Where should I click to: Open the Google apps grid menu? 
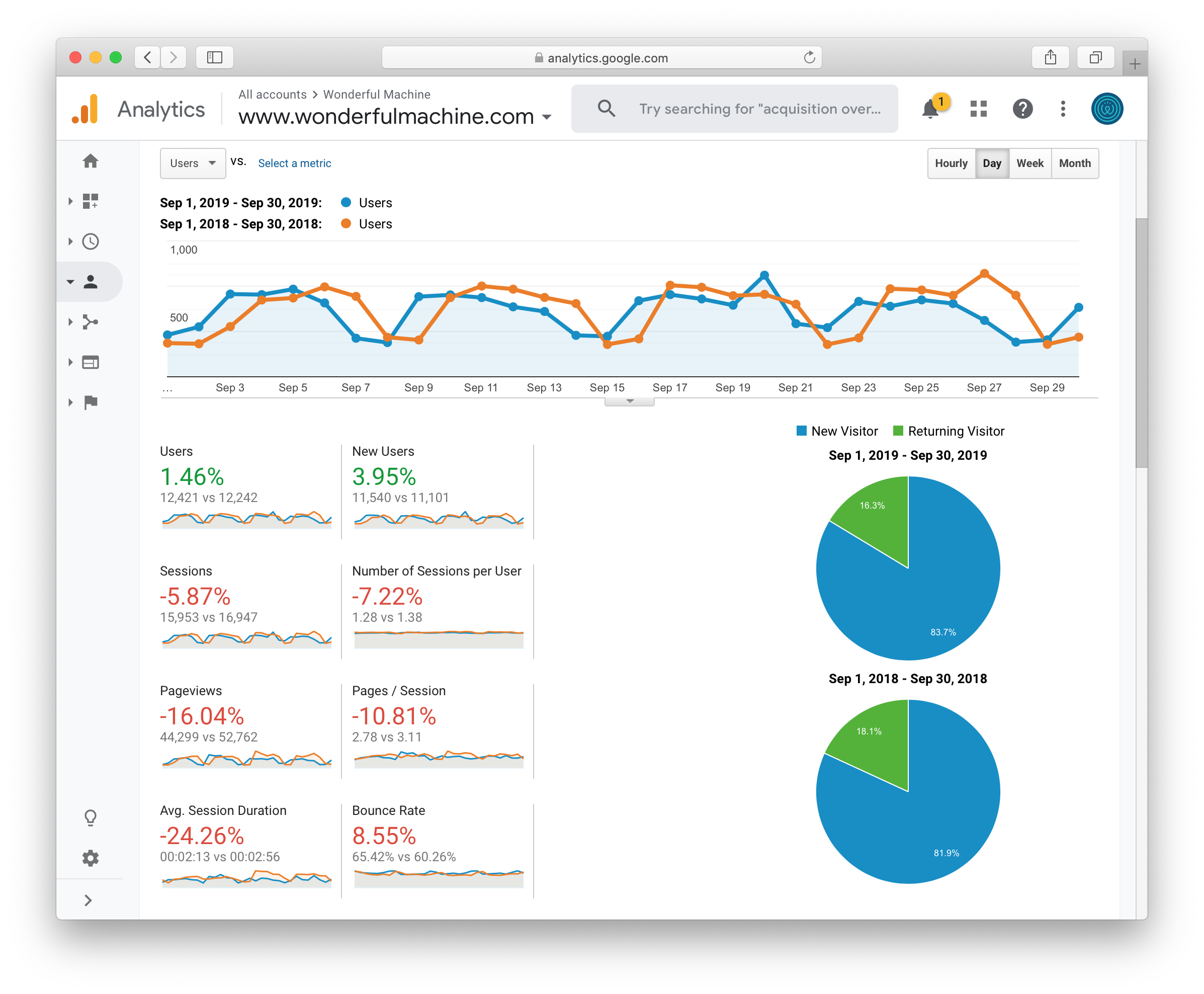point(978,109)
